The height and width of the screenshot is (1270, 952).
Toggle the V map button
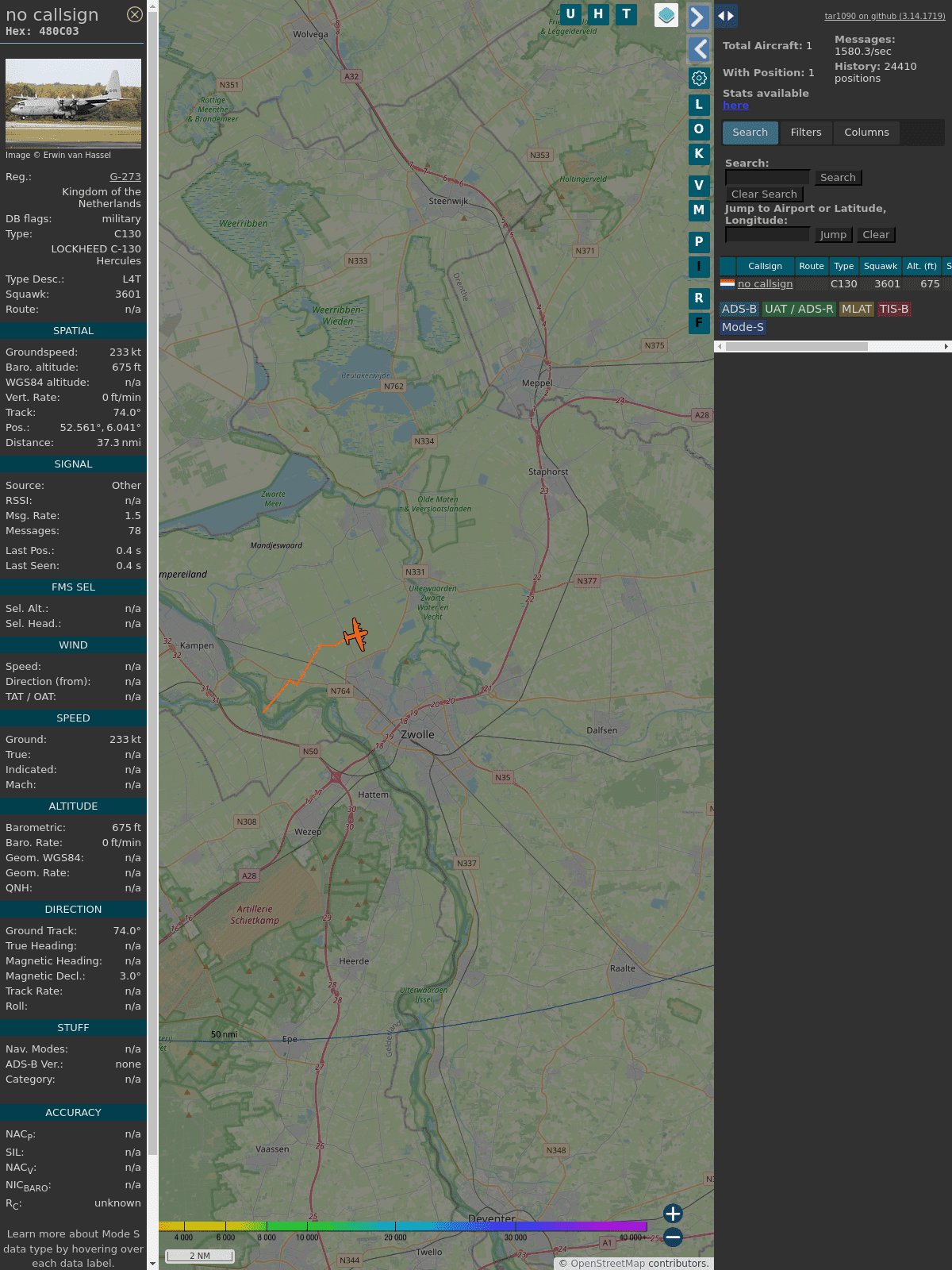pyautogui.click(x=699, y=186)
